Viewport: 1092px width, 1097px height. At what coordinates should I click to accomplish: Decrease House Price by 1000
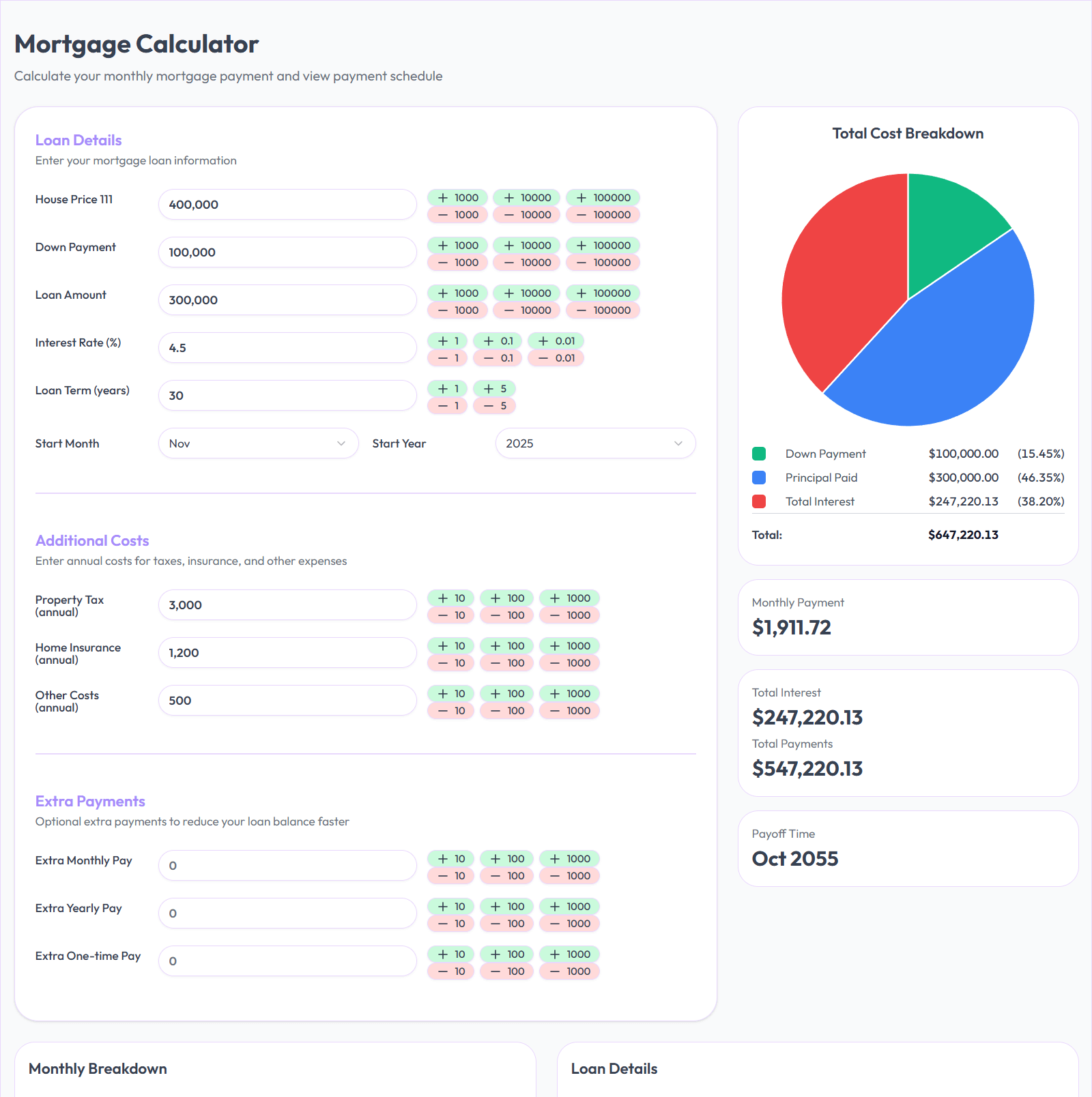(x=457, y=214)
